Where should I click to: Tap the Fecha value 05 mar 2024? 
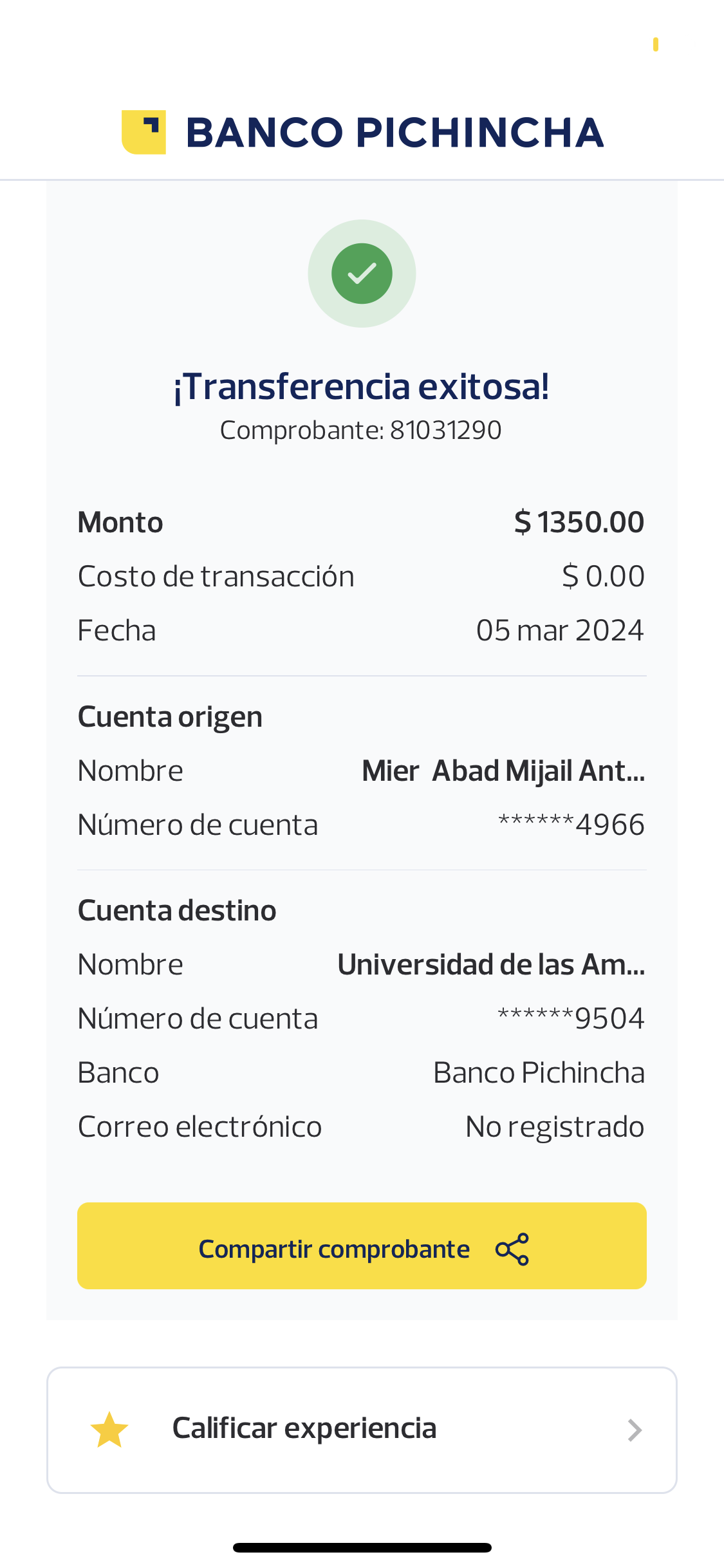coord(559,630)
